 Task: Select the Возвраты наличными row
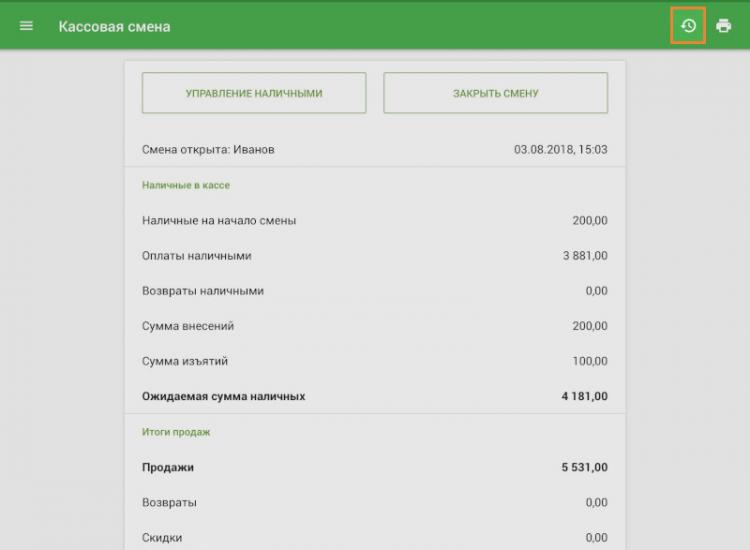[x=203, y=291]
